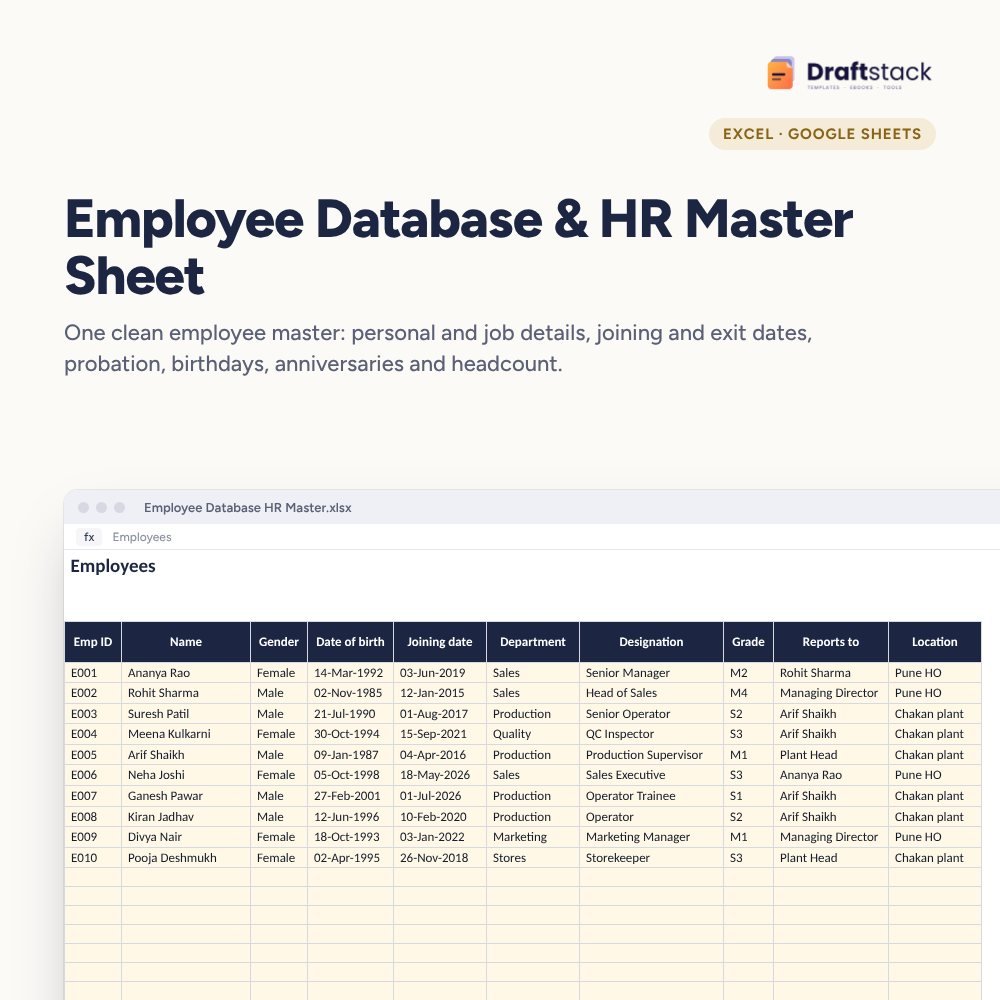1000x1000 pixels.
Task: Click cell E001
Action: pos(93,672)
